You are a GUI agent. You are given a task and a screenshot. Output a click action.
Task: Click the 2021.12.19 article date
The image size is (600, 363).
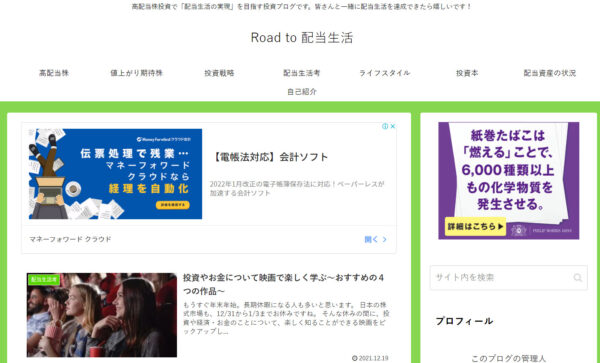point(370,358)
